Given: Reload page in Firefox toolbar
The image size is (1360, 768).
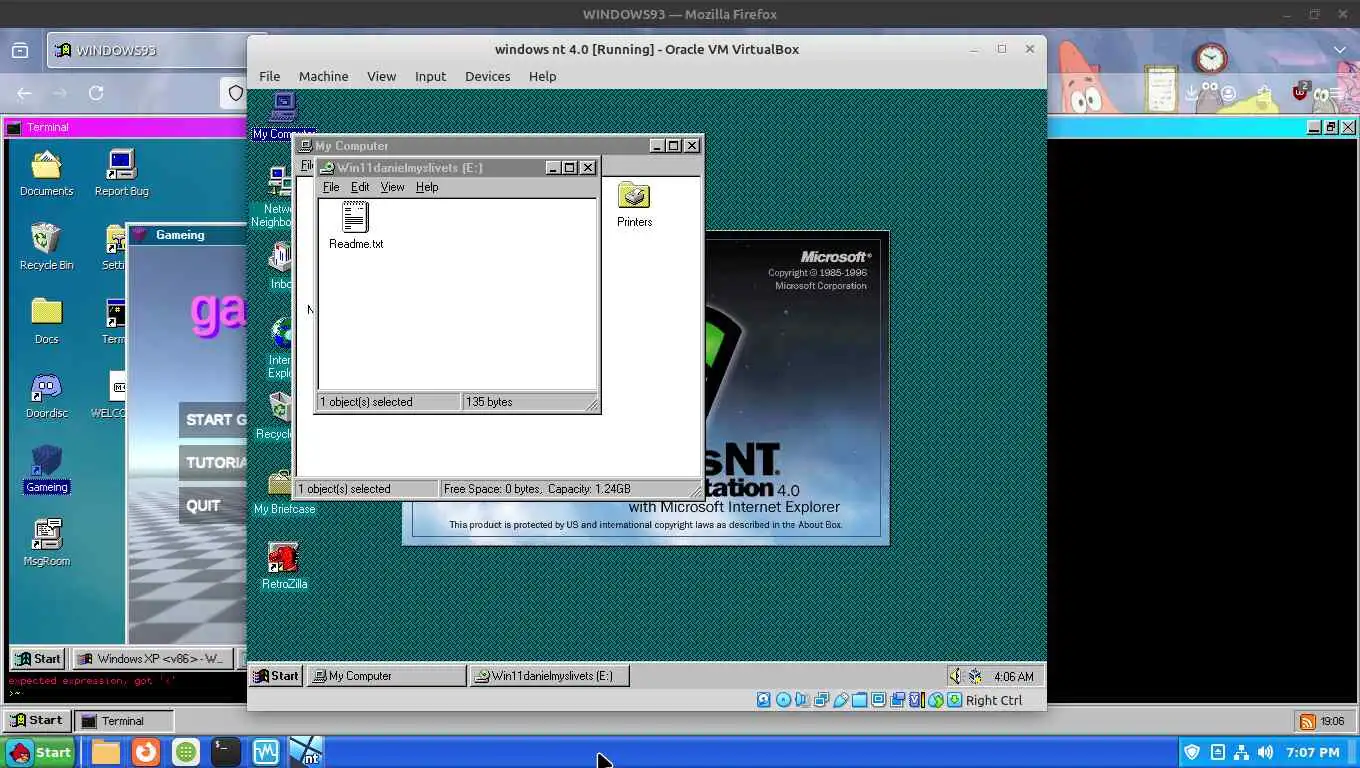Looking at the screenshot, I should (x=96, y=93).
